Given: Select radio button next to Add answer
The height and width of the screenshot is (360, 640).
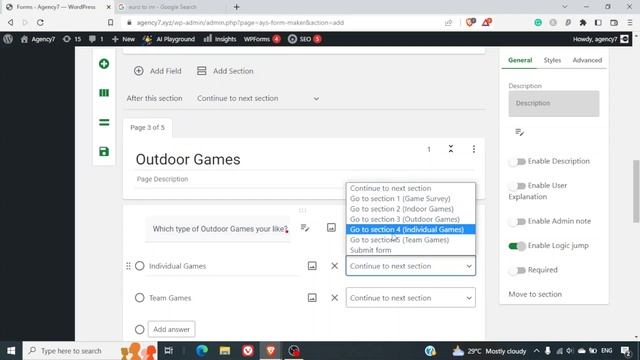Looking at the screenshot, I should (x=140, y=329).
